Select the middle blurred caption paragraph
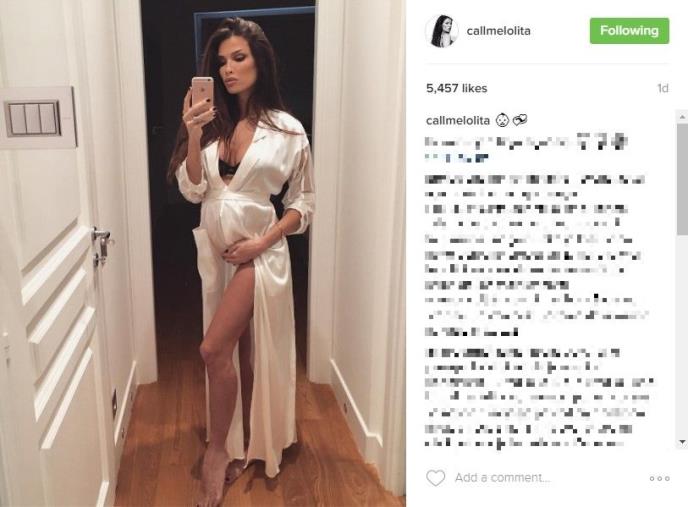 point(537,255)
